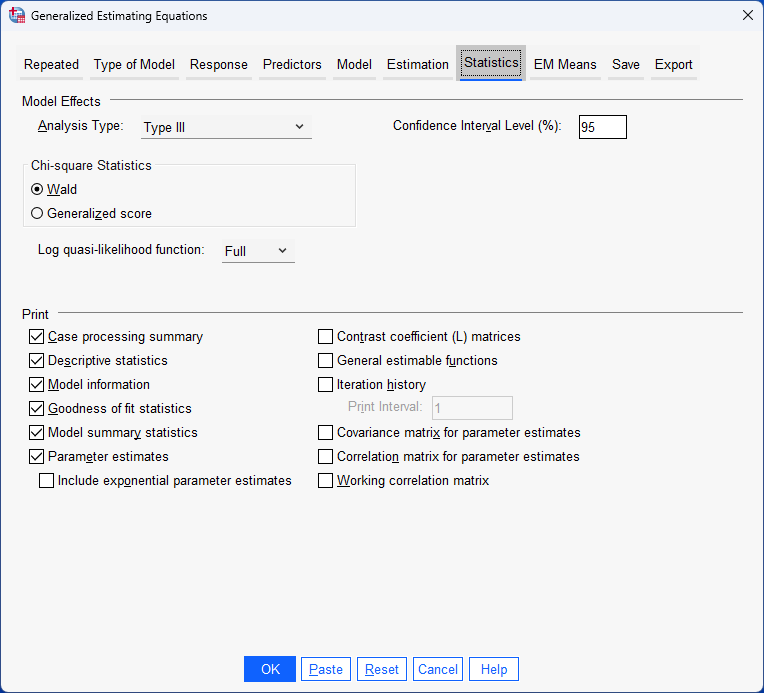Enable Working correlation matrix printing
This screenshot has width=764, height=693.
point(326,481)
